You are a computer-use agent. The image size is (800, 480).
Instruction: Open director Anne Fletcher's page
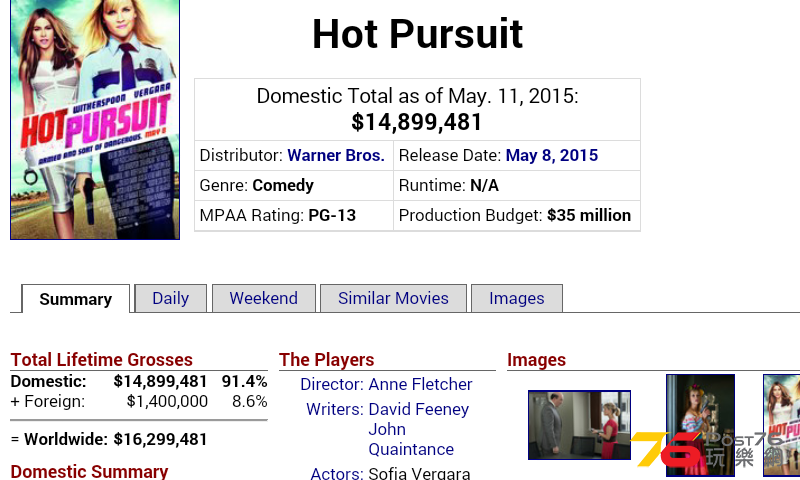pyautogui.click(x=420, y=384)
